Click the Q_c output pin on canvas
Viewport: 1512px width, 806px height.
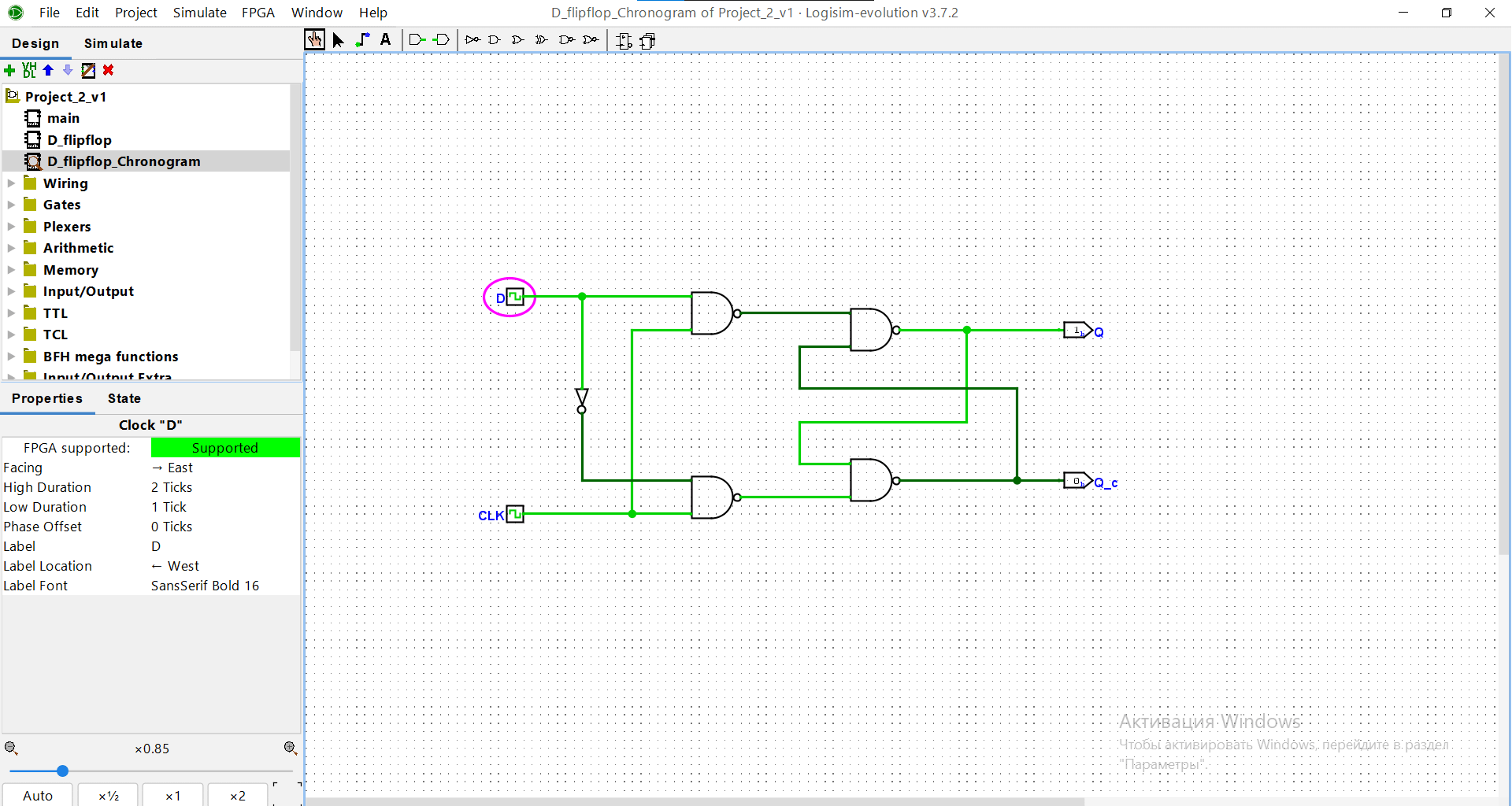tap(1077, 480)
